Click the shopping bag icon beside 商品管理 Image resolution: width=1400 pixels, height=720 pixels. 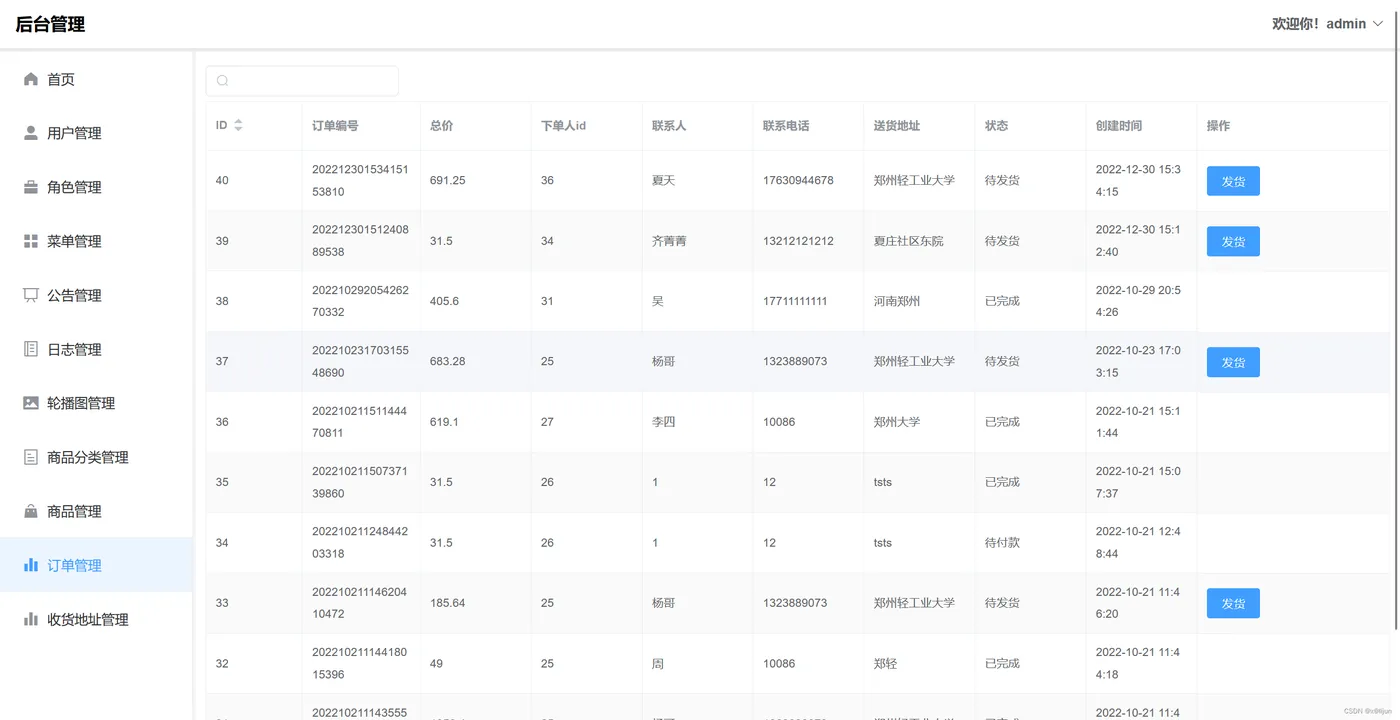(31, 511)
